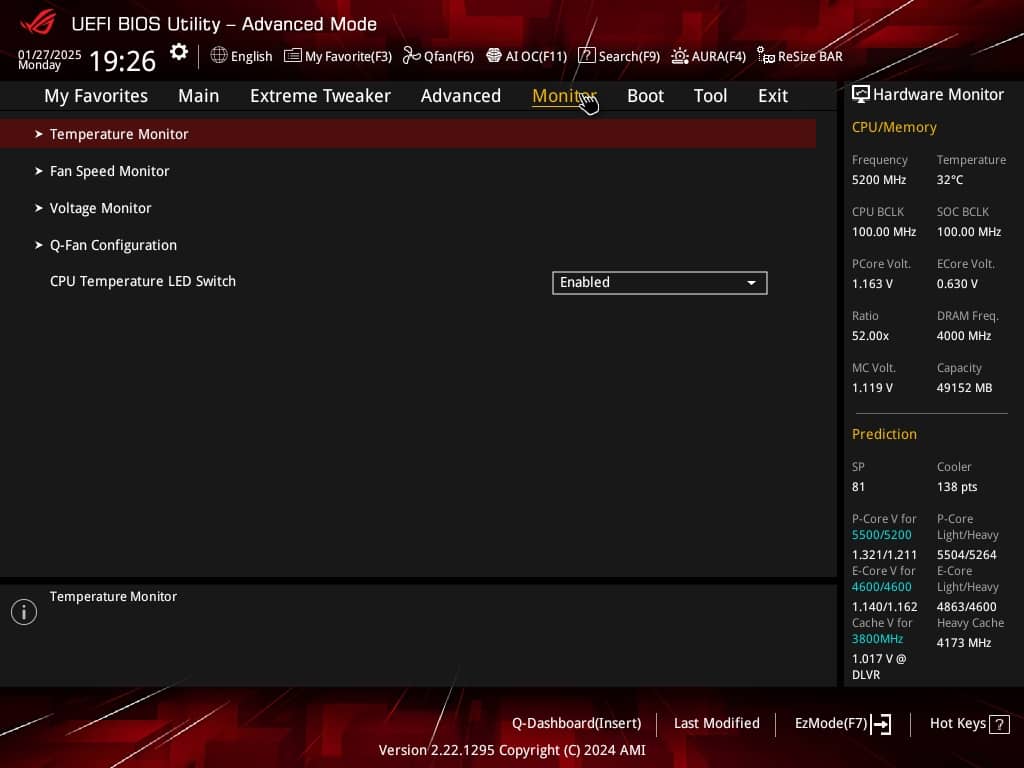
Task: Click the 4600/4600 E-Core prediction value
Action: 881,587
